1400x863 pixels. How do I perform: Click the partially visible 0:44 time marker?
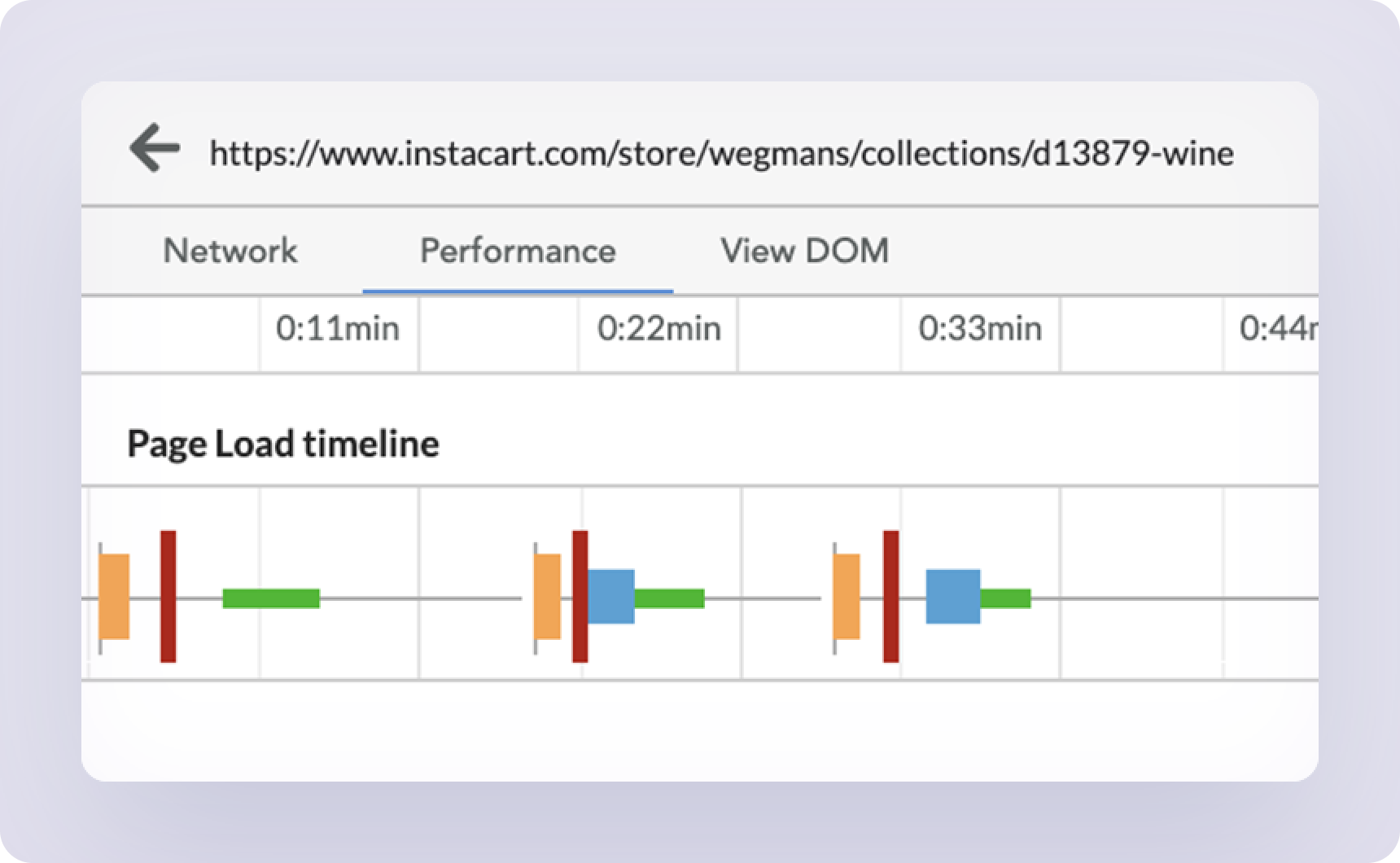click(x=1278, y=329)
